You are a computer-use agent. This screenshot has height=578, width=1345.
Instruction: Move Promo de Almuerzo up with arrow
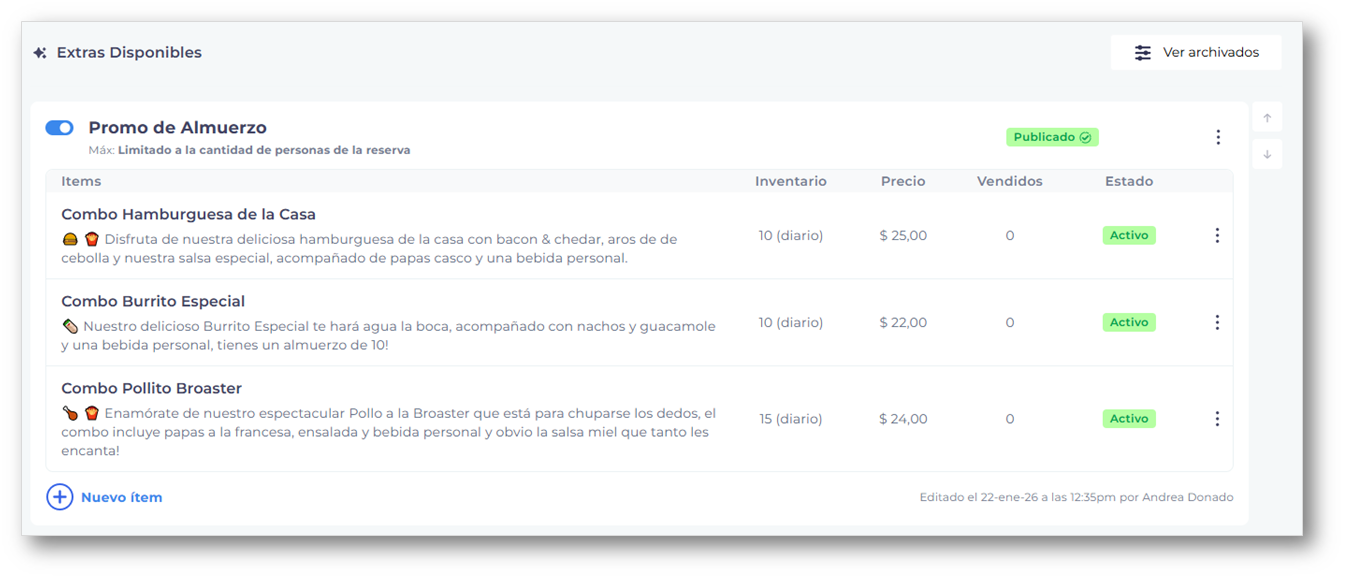[x=1267, y=118]
